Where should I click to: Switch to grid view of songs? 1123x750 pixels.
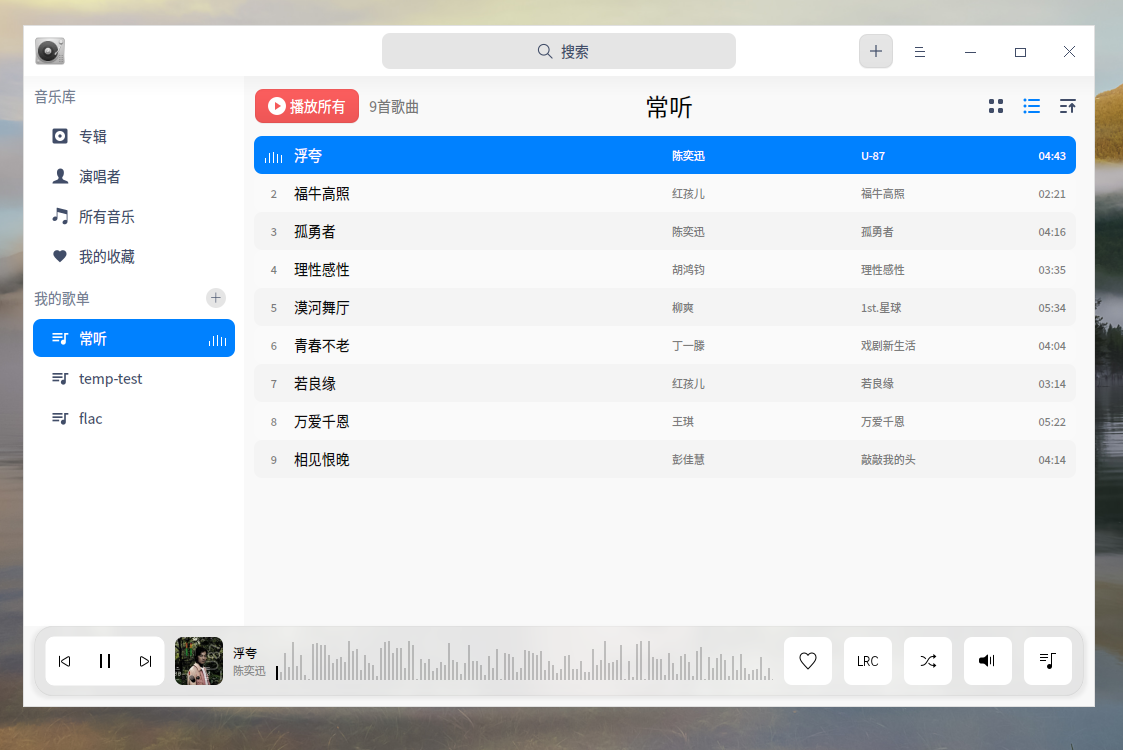pyautogui.click(x=995, y=106)
